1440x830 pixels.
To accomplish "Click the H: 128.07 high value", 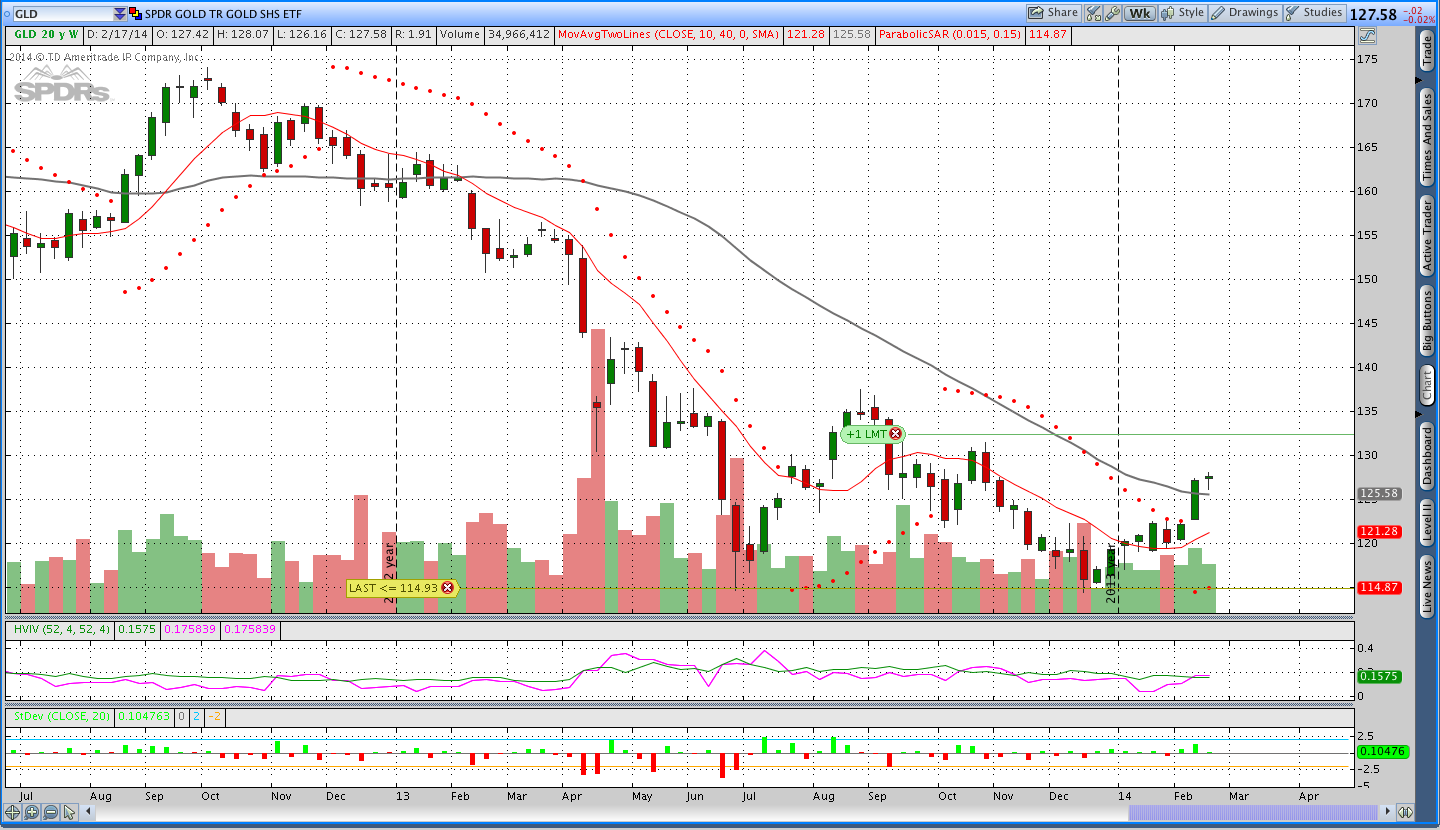I will (243, 34).
